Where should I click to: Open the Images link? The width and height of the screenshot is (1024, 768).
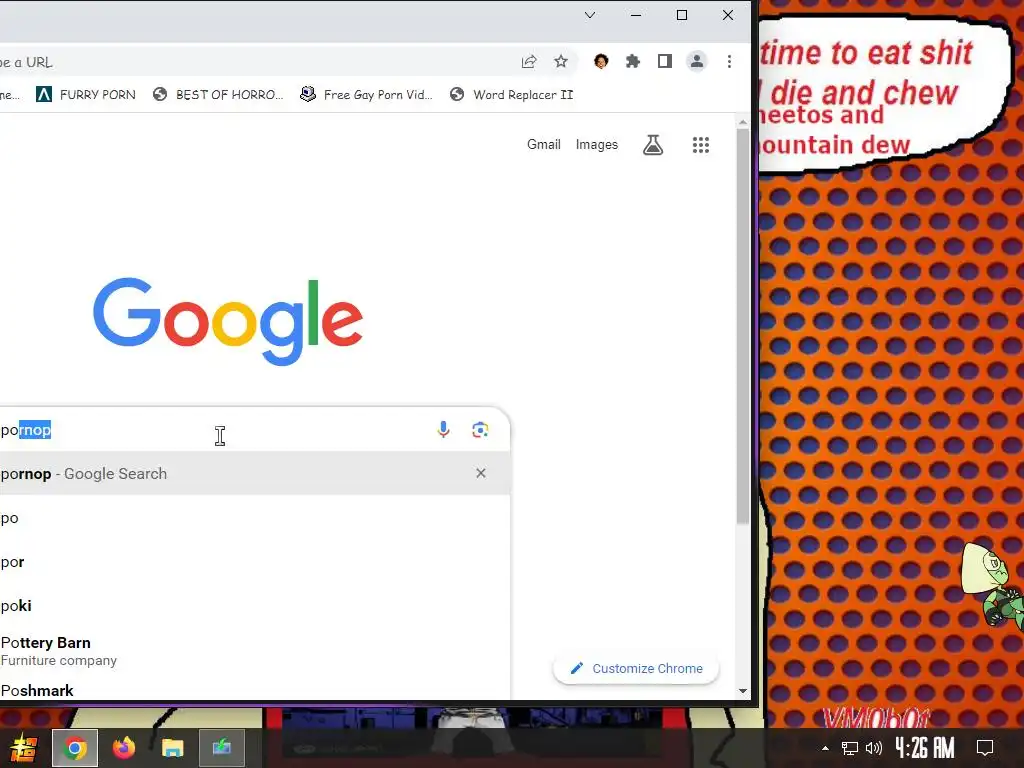pyautogui.click(x=596, y=144)
